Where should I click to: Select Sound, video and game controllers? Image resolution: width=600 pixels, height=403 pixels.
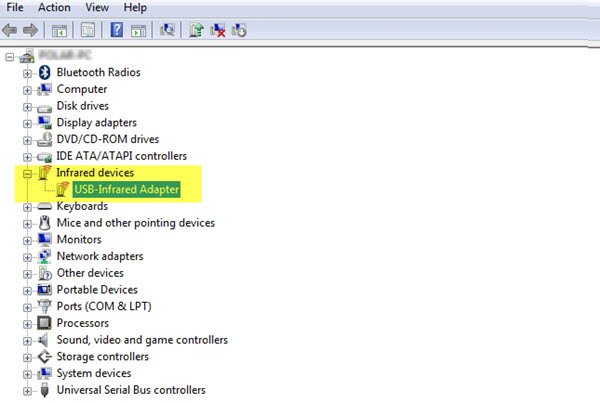(142, 340)
